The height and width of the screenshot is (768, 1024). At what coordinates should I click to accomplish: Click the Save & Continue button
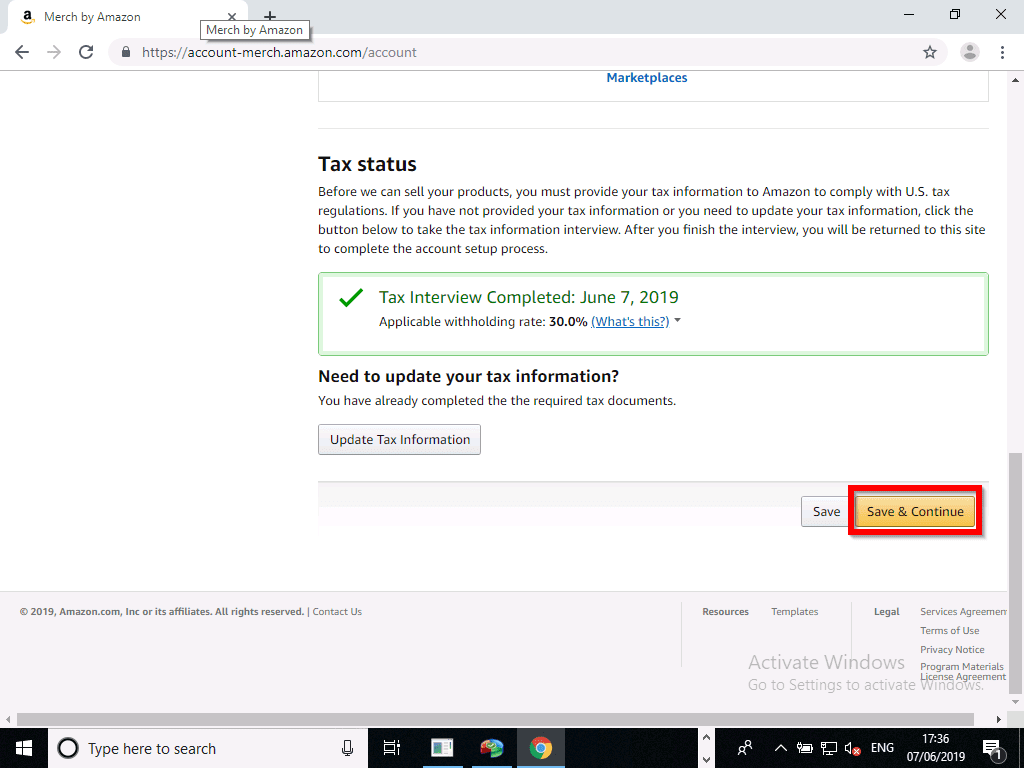(x=914, y=511)
